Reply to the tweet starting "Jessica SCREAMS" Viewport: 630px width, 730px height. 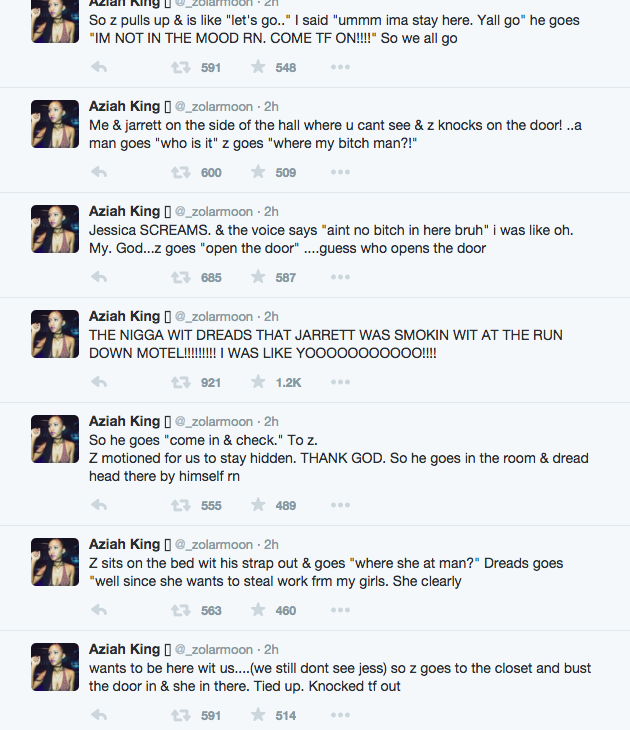click(x=99, y=278)
